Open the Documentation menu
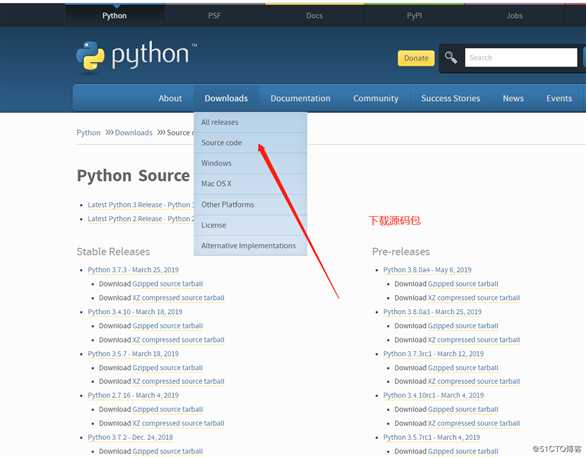Viewport: 586px width, 457px height. pyautogui.click(x=300, y=98)
